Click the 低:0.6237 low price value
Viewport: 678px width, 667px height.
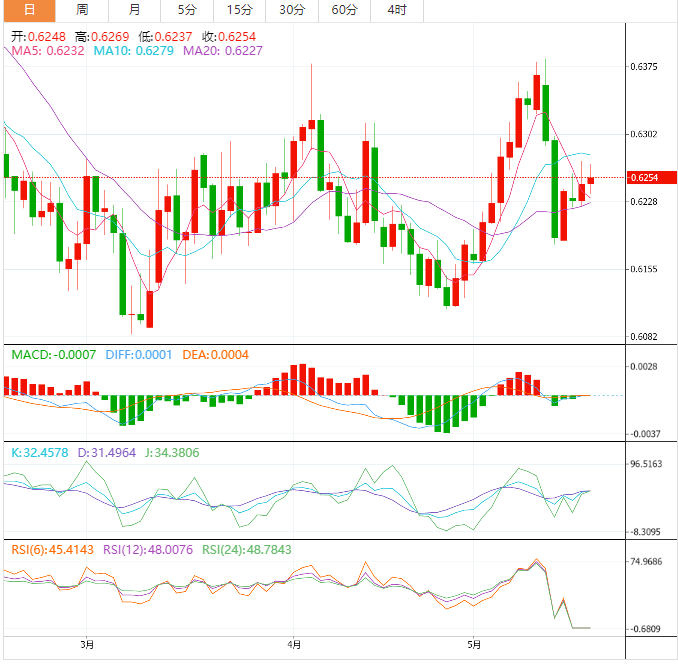pyautogui.click(x=165, y=37)
